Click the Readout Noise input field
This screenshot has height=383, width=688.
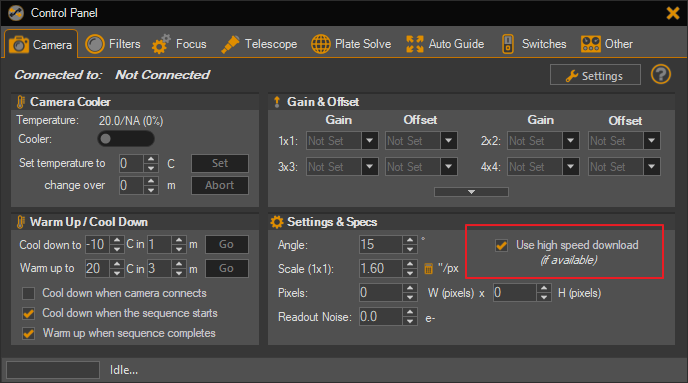[380, 317]
